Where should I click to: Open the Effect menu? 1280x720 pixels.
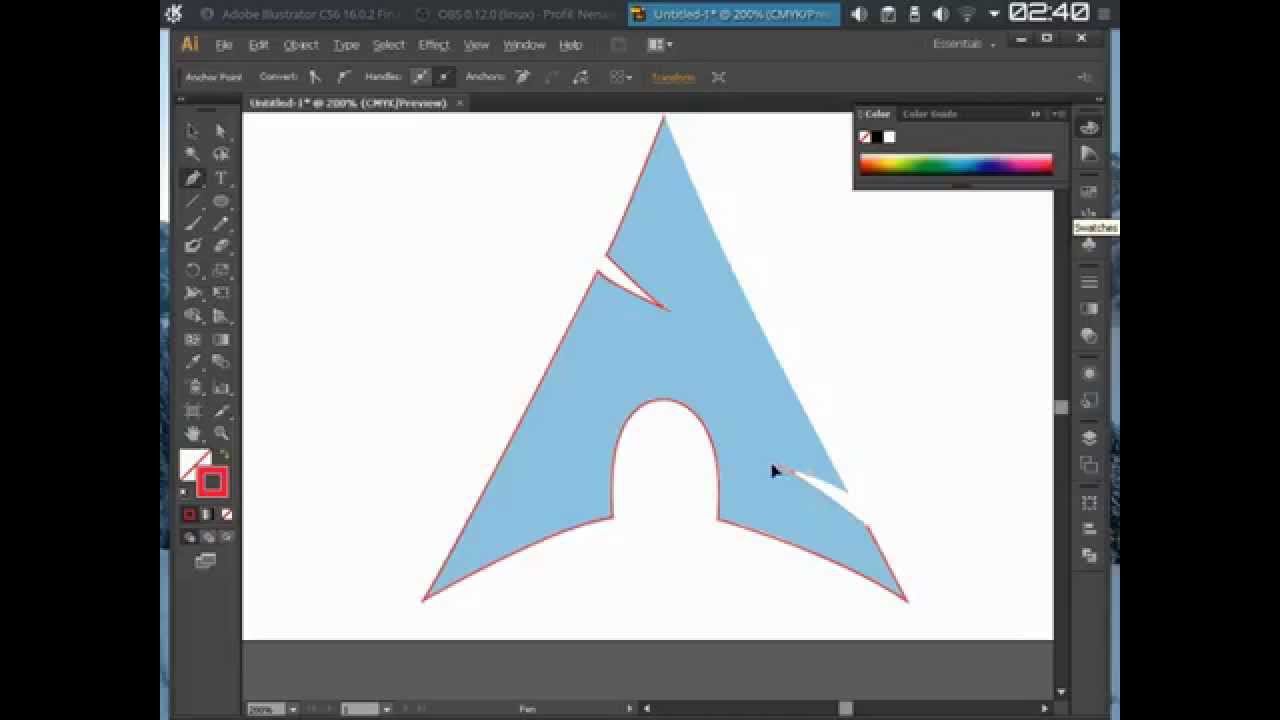pyautogui.click(x=434, y=45)
